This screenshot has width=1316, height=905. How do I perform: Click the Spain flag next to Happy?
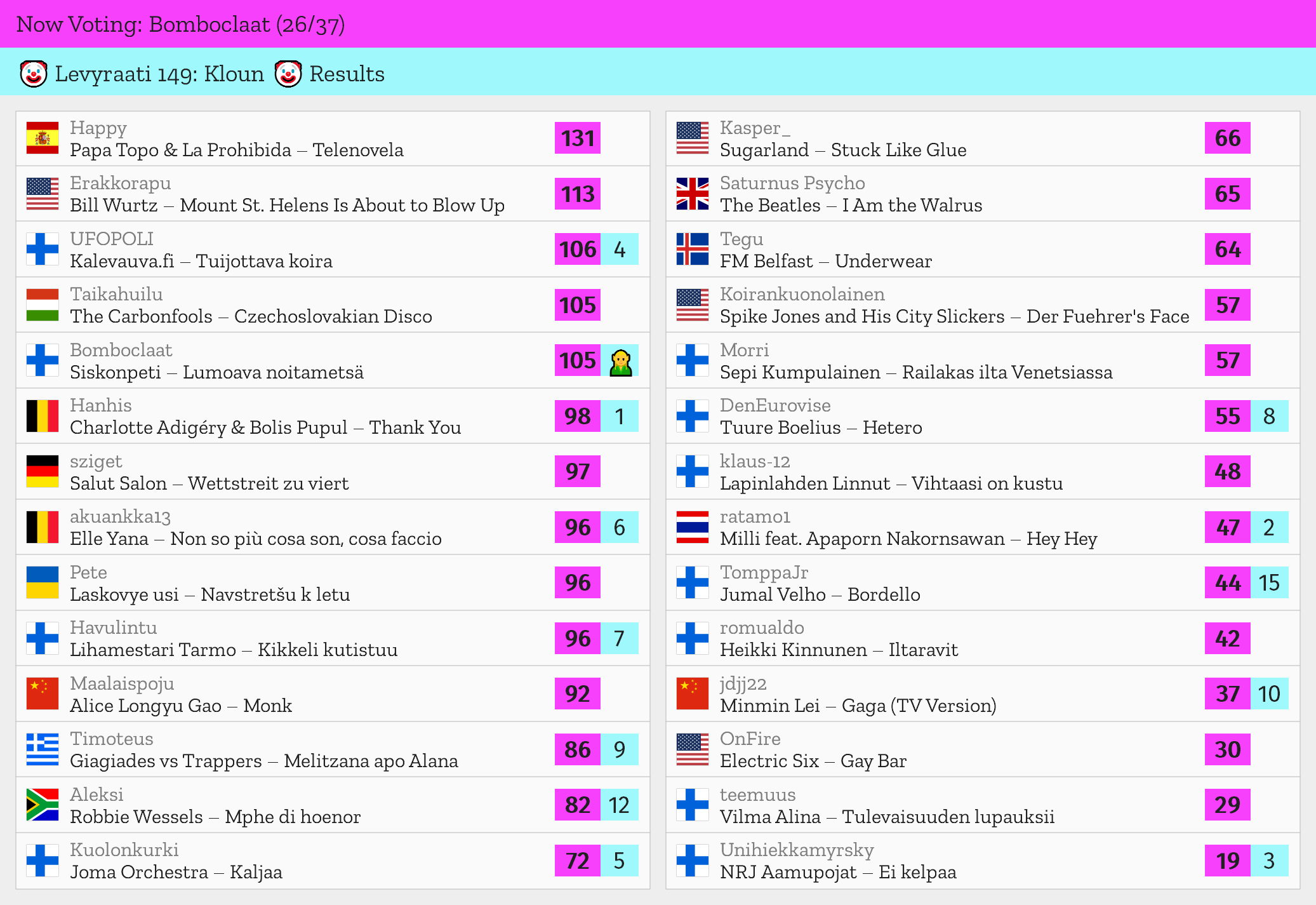[43, 138]
